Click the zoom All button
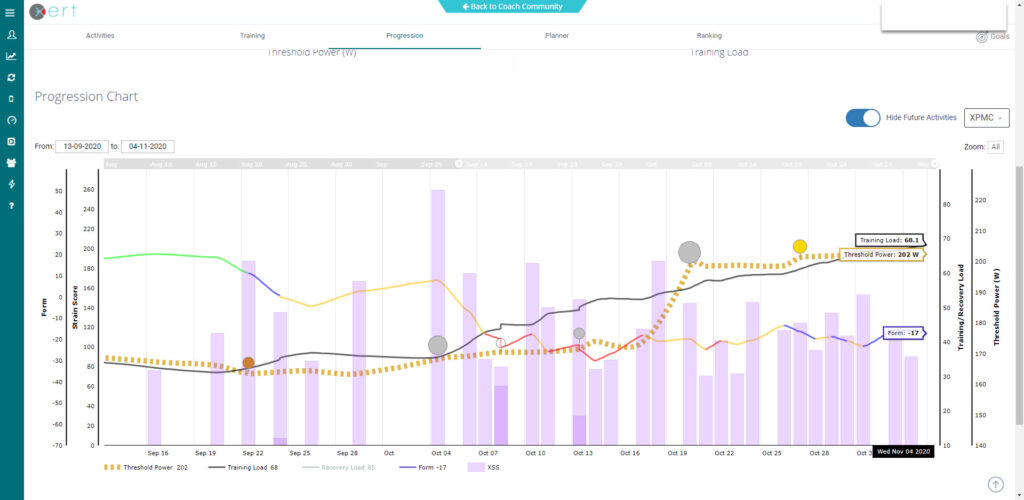This screenshot has width=1024, height=500. pos(995,147)
